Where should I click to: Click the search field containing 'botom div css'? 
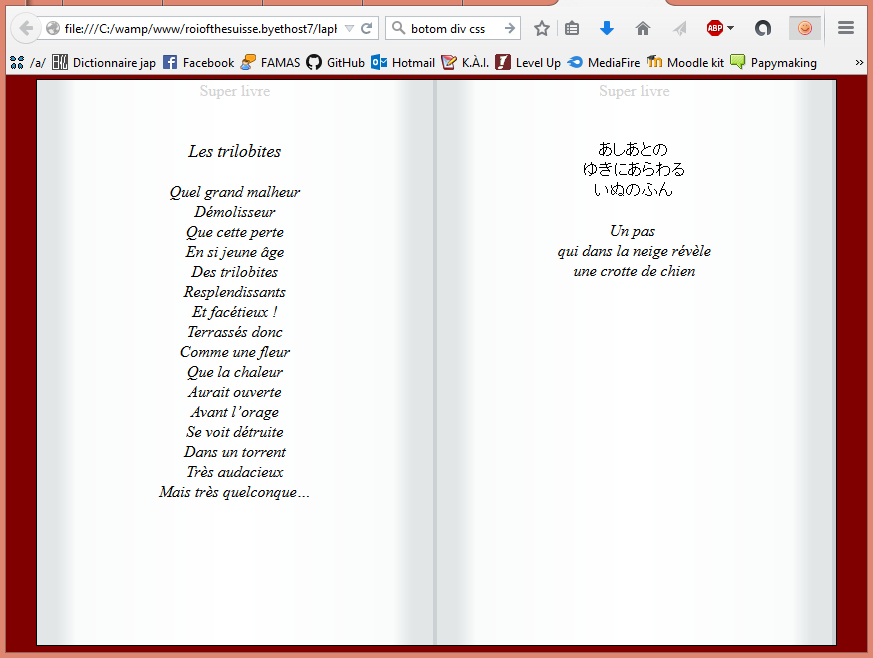453,28
